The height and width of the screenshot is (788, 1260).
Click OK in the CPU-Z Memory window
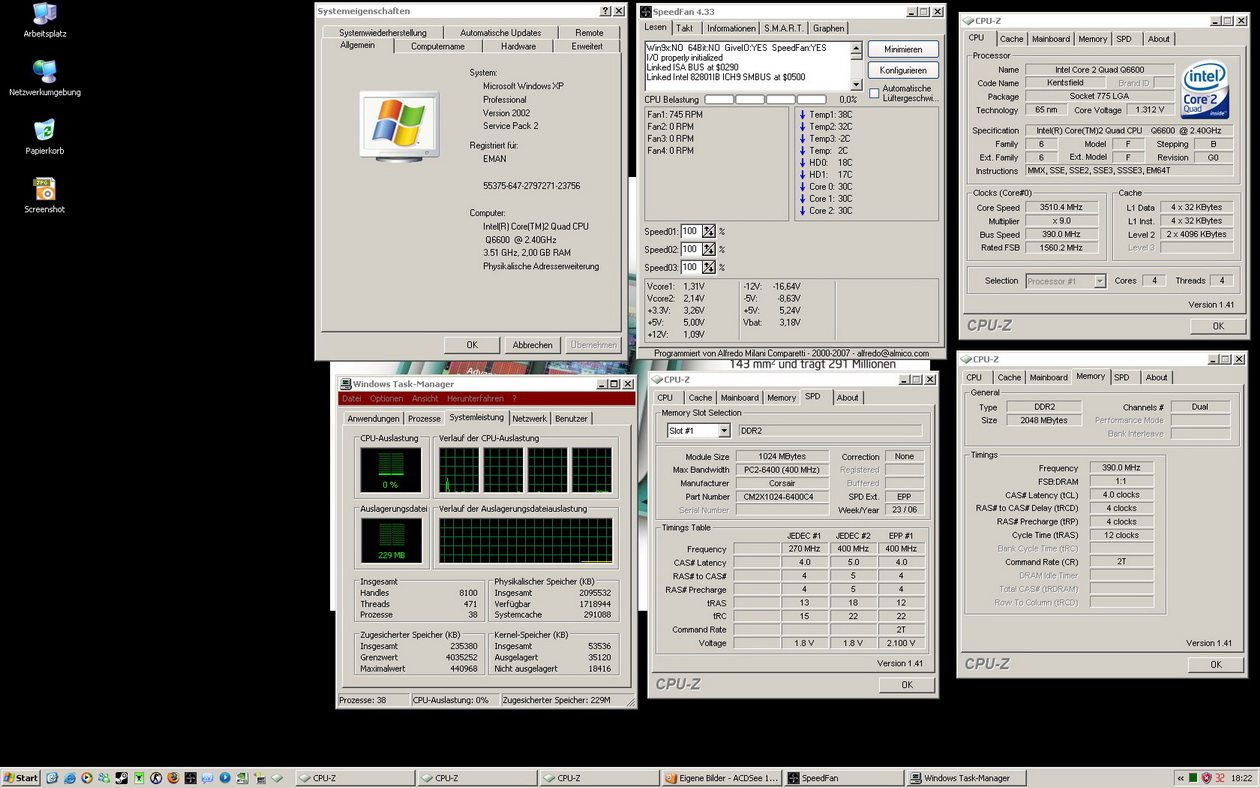[1216, 664]
